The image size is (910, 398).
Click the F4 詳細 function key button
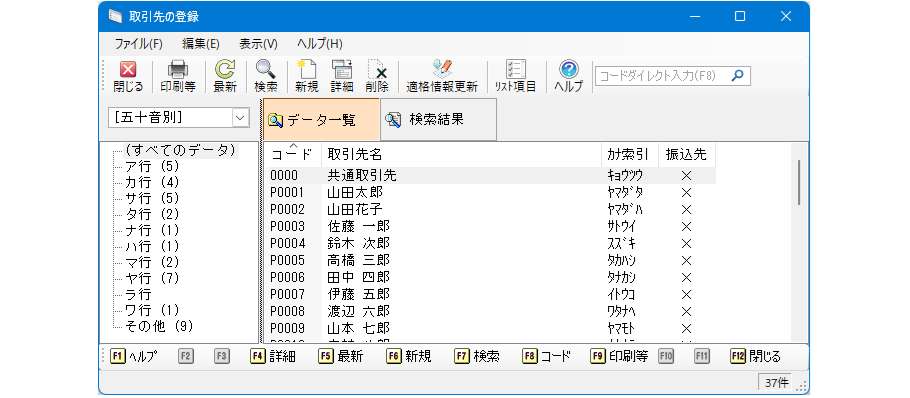pos(273,356)
